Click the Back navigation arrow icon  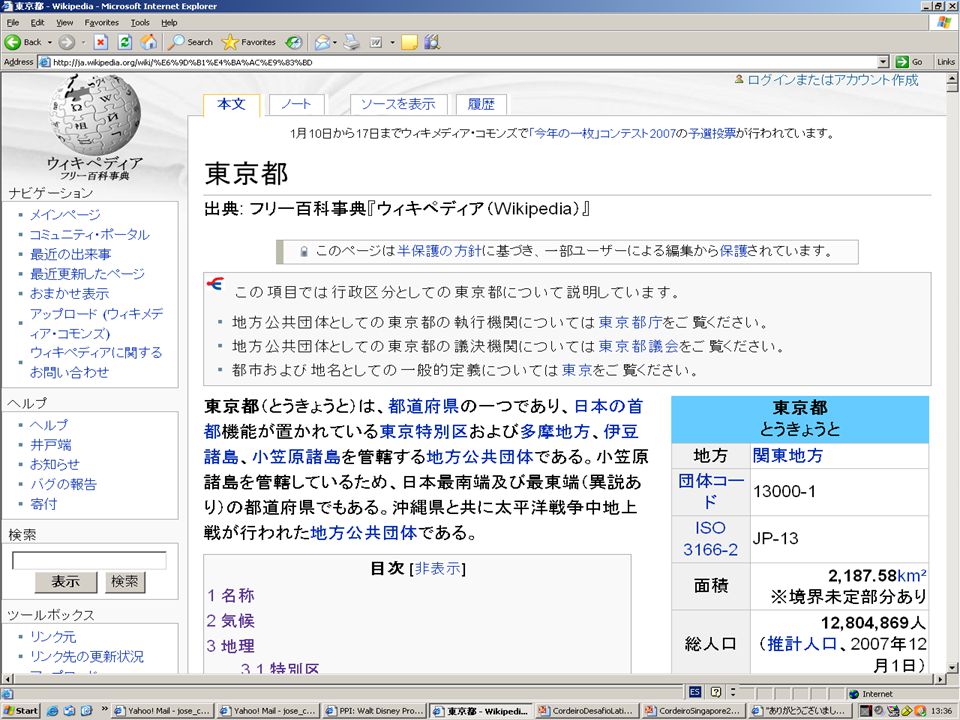(12, 42)
